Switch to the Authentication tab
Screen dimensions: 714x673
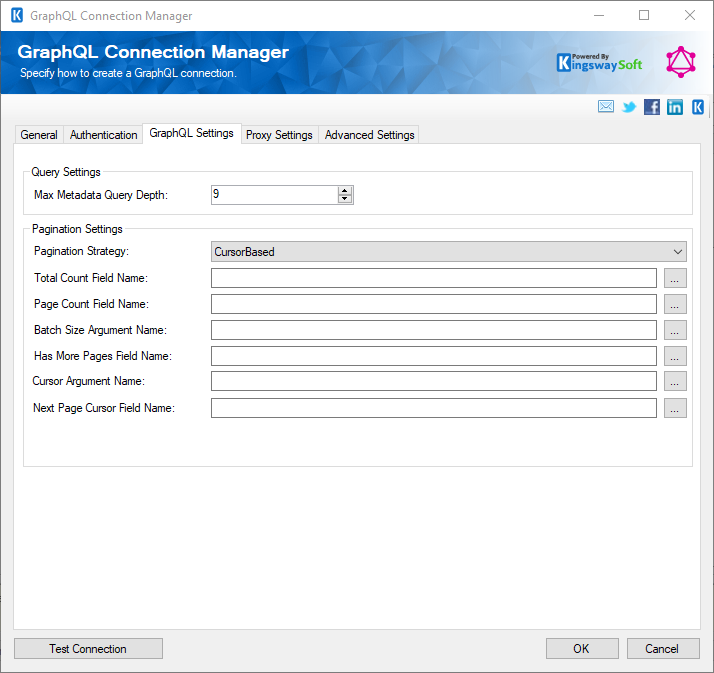pos(103,135)
